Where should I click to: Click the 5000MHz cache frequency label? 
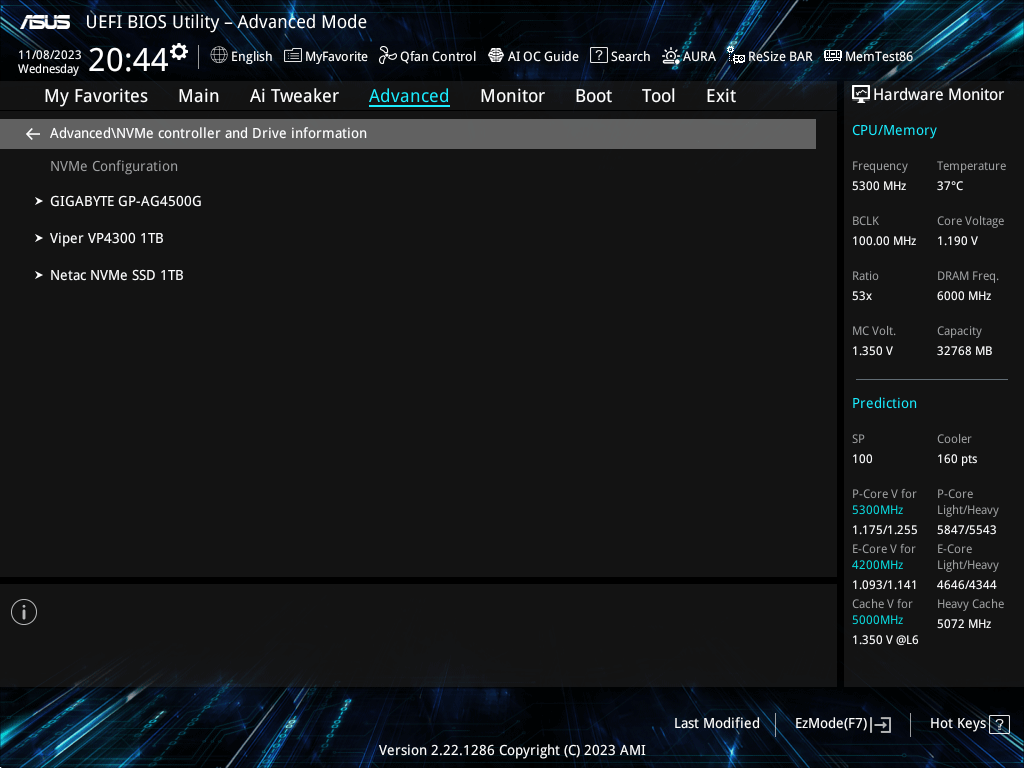point(877,620)
